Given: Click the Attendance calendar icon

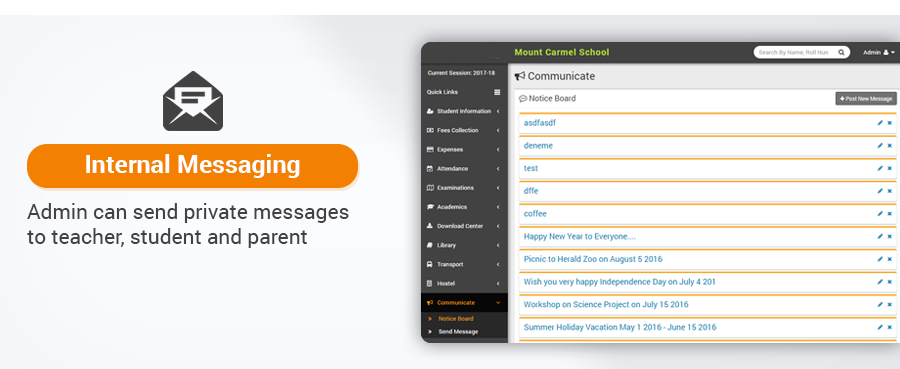Looking at the screenshot, I should coord(430,169).
